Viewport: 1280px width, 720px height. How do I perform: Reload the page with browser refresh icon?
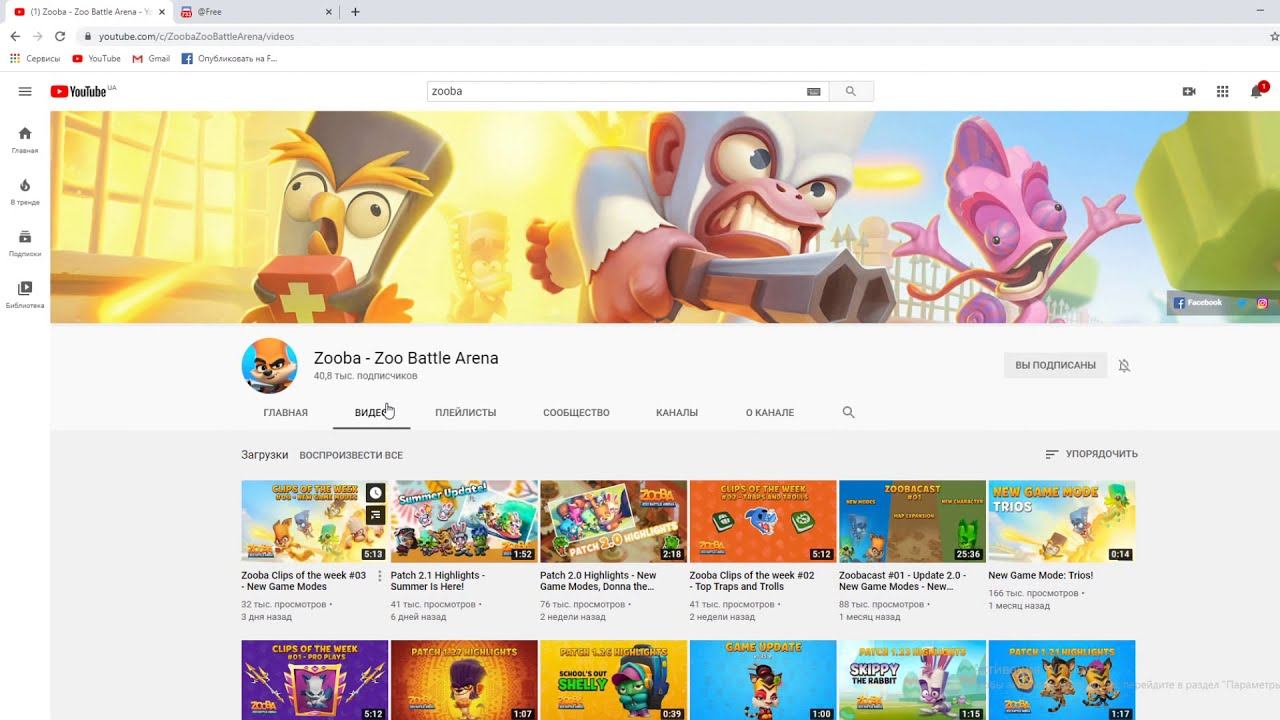coord(60,36)
